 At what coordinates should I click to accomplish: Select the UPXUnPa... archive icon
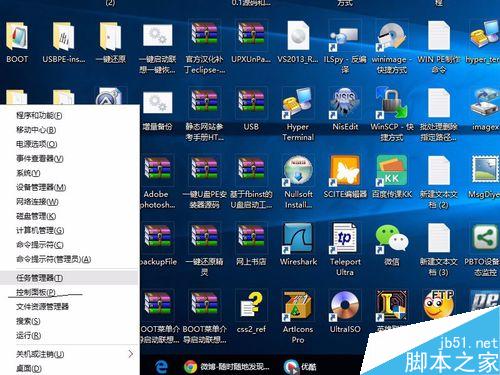click(251, 35)
